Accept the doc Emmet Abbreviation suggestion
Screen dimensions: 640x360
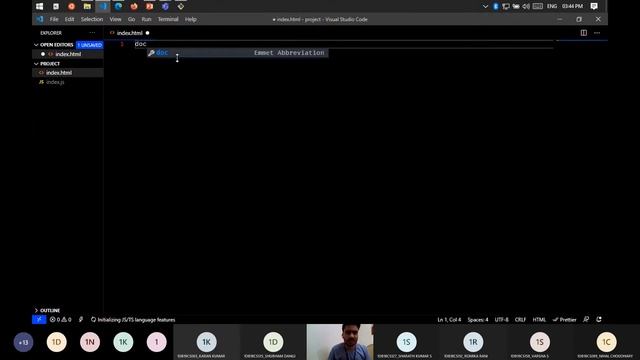click(238, 53)
